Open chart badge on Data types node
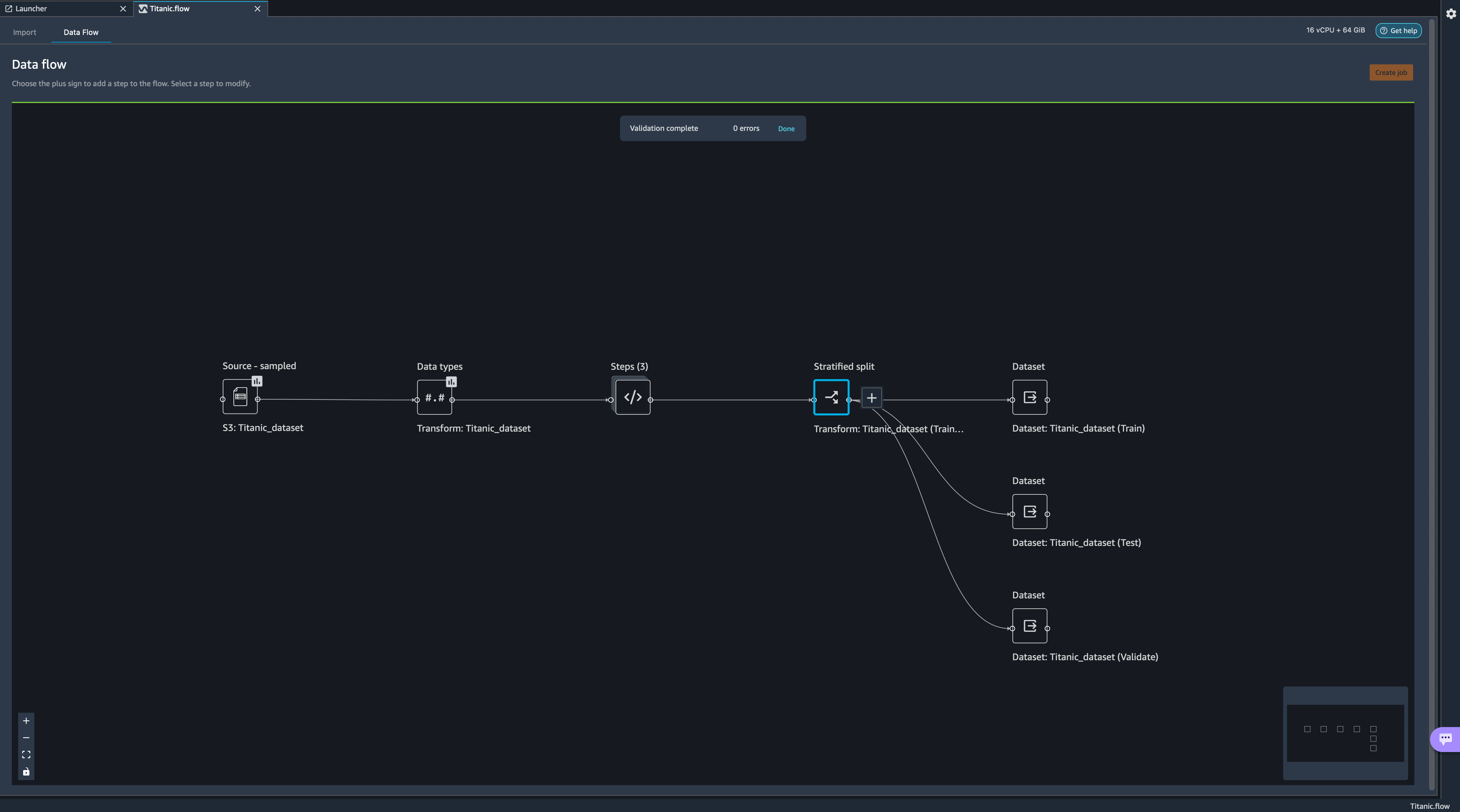Image resolution: width=1460 pixels, height=812 pixels. [x=451, y=382]
